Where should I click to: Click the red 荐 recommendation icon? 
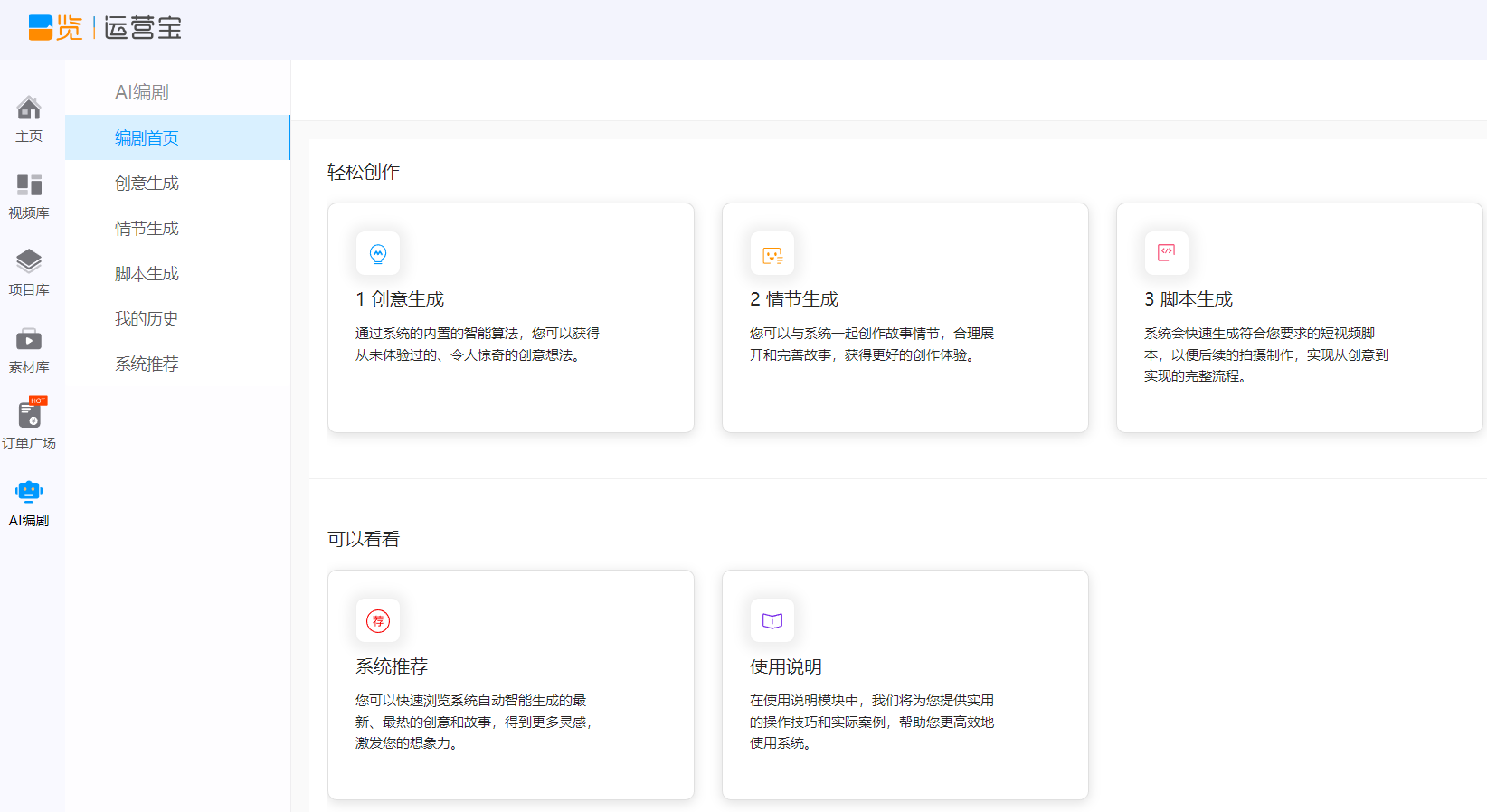tap(378, 621)
